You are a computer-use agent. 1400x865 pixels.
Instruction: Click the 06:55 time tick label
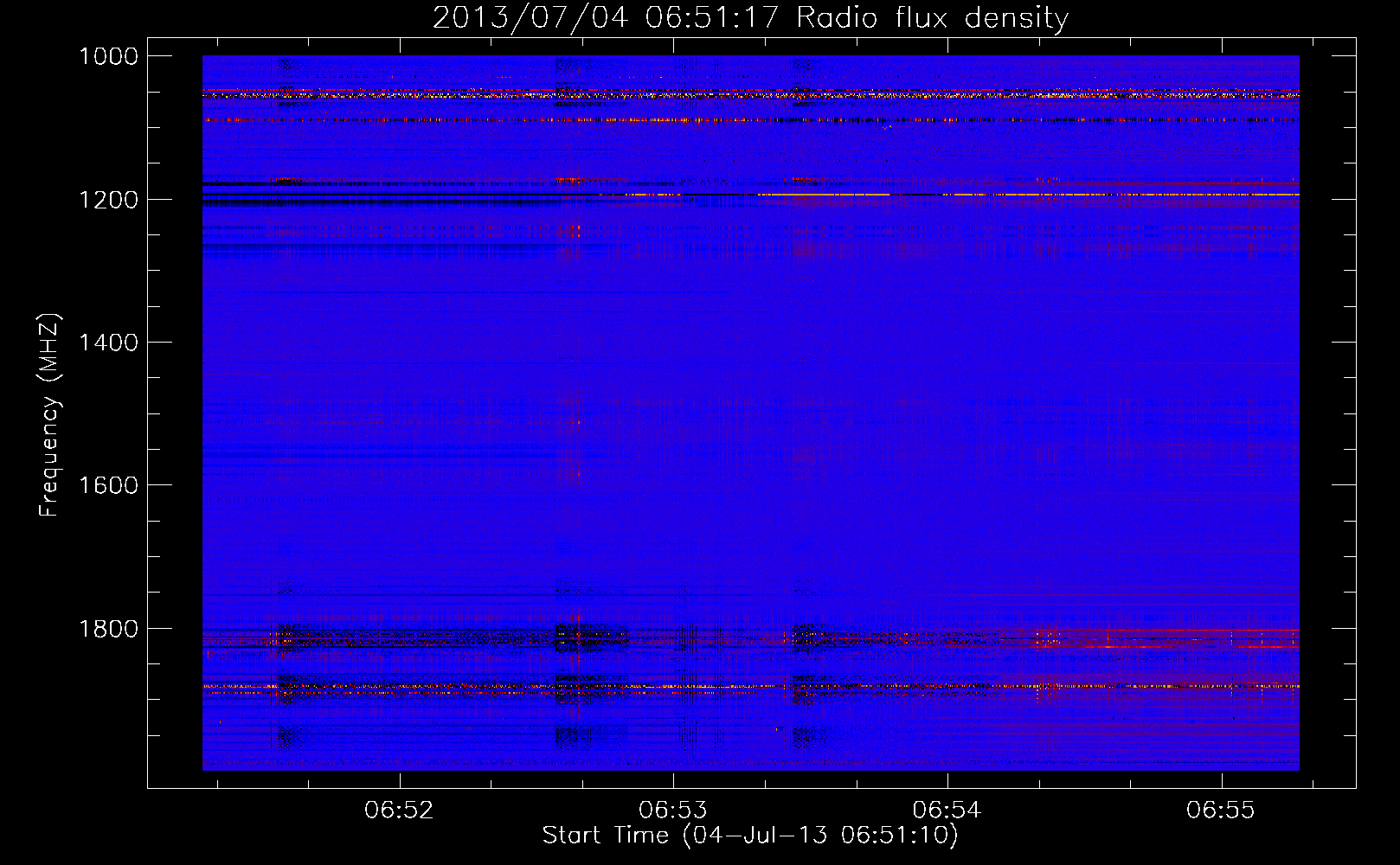pos(1221,810)
